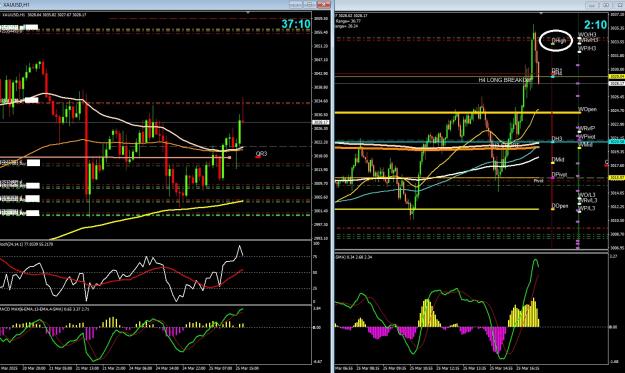This screenshot has height=373, width=625.
Task: Select the 2:10 candle timer on the right chart
Action: click(596, 25)
